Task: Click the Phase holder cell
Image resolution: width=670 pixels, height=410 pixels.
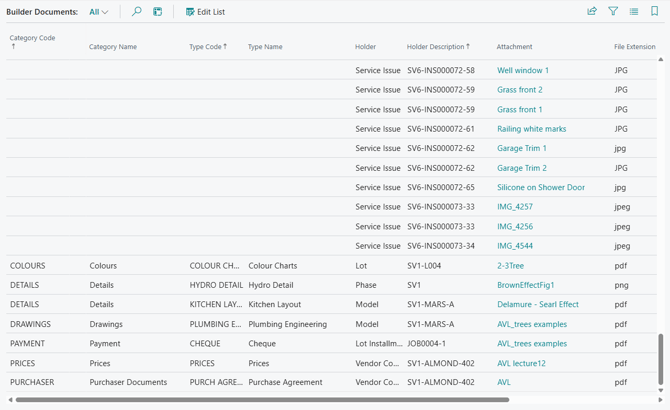Action: click(366, 285)
